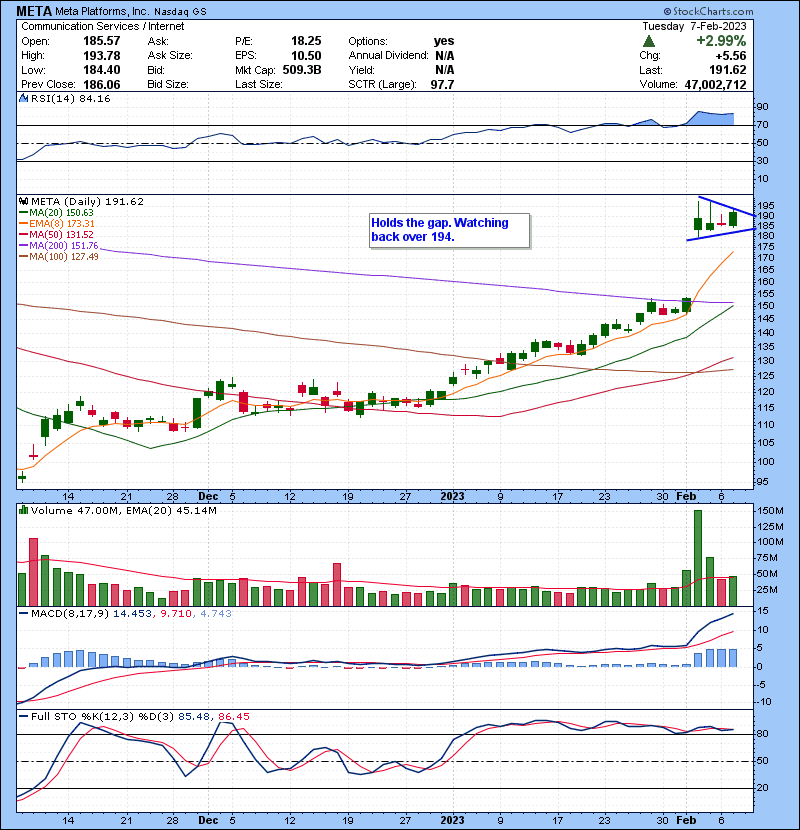Click the date Tuesday 7-Feb-2023
Screen dimensions: 800x830
click(x=694, y=26)
